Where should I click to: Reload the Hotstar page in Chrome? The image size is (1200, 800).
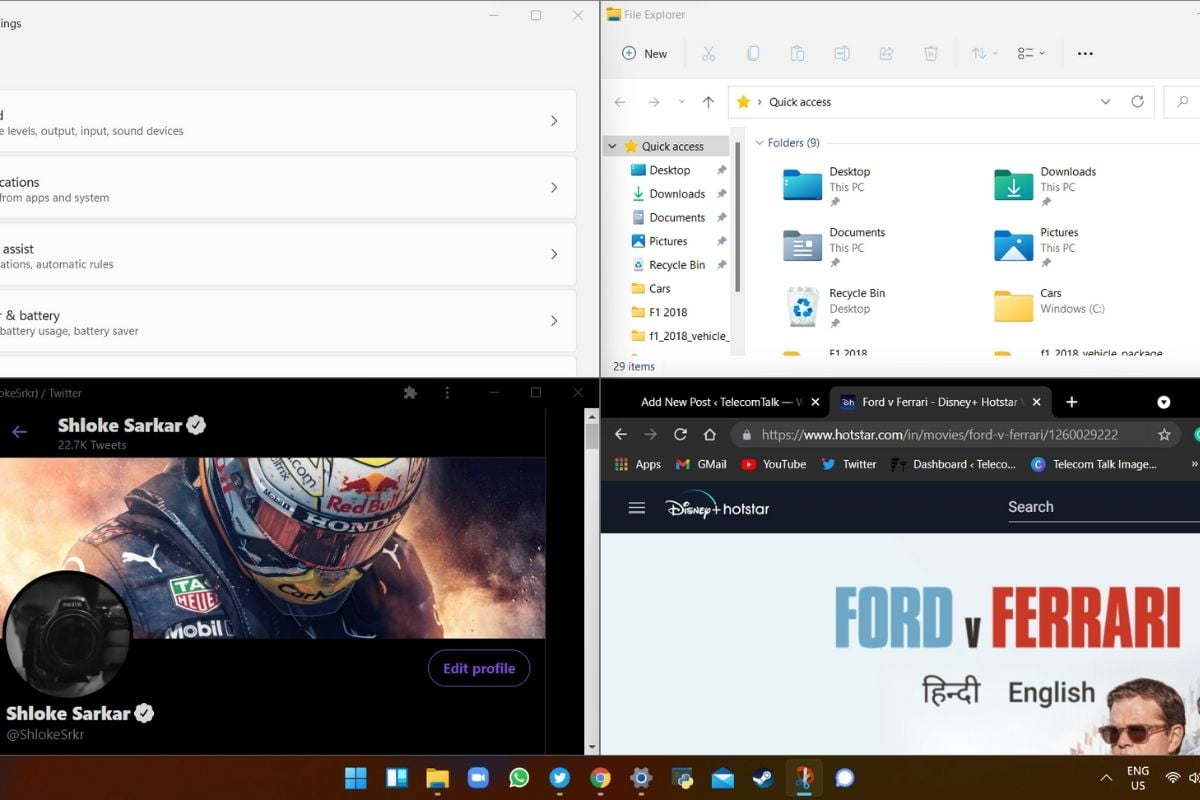coord(680,434)
